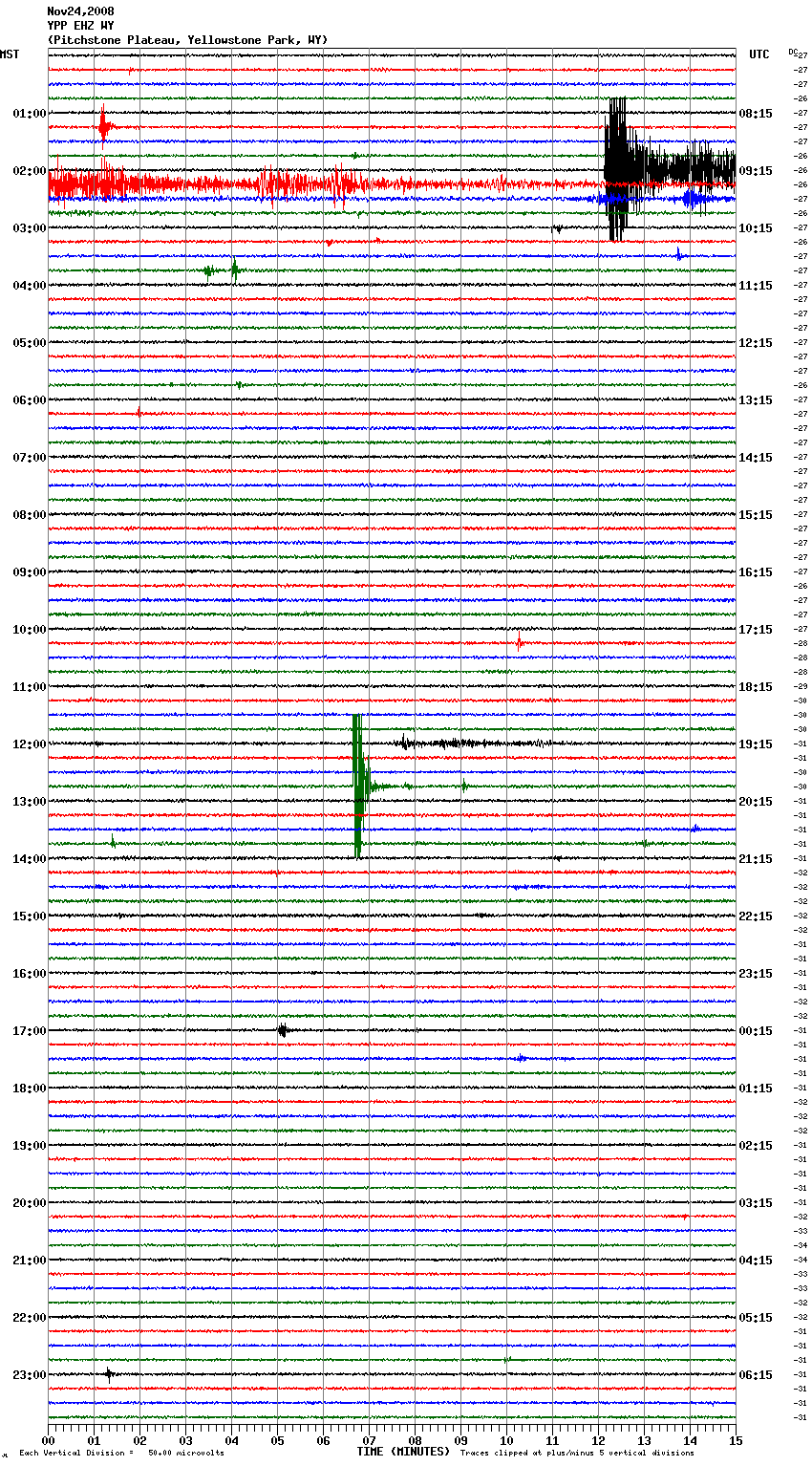The width and height of the screenshot is (812, 1466).
Task: Click the TIME (MINUTES) axis title
Action: pos(403,1452)
